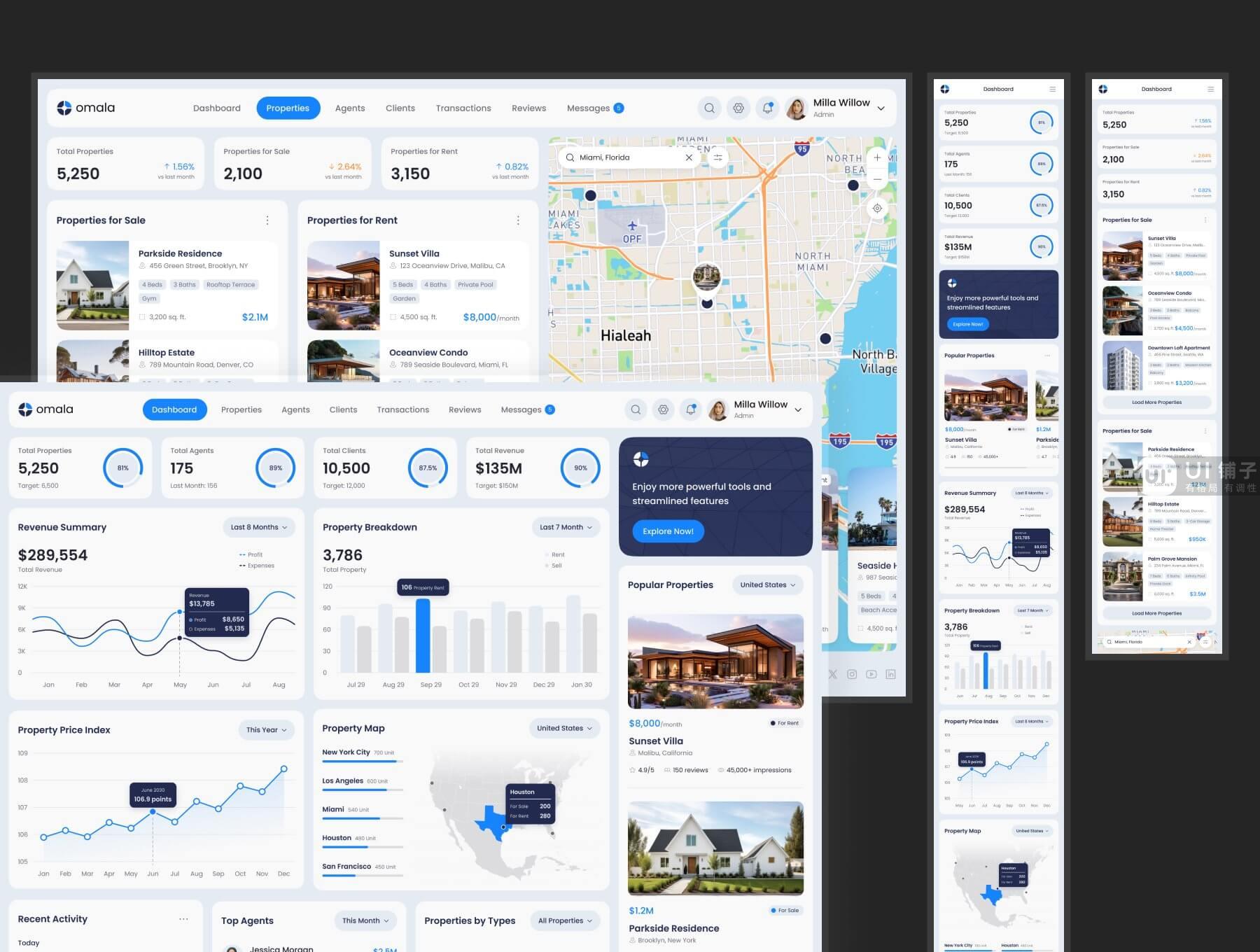Viewport: 1260px width, 952px height.
Task: Open This Month dropdown in Top Agents
Action: (365, 920)
